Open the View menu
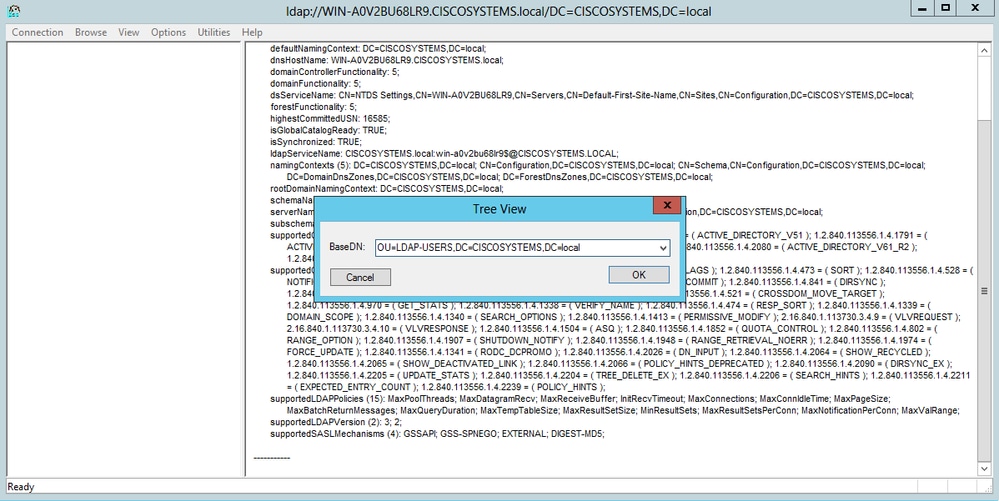 [129, 32]
